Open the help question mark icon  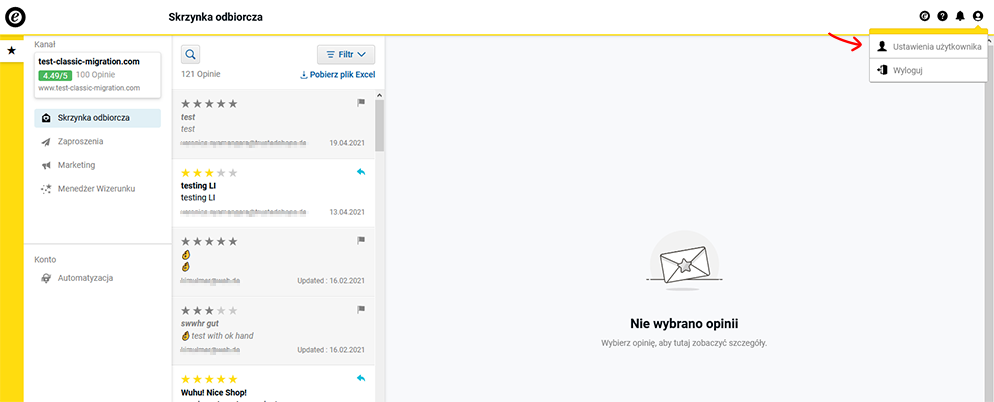tap(942, 16)
